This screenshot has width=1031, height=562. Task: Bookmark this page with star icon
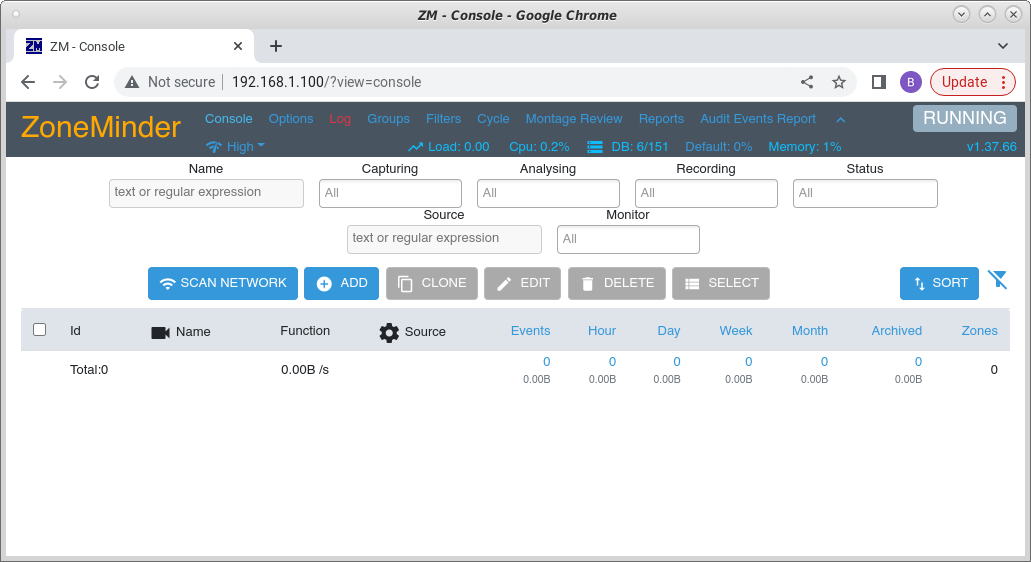click(839, 82)
